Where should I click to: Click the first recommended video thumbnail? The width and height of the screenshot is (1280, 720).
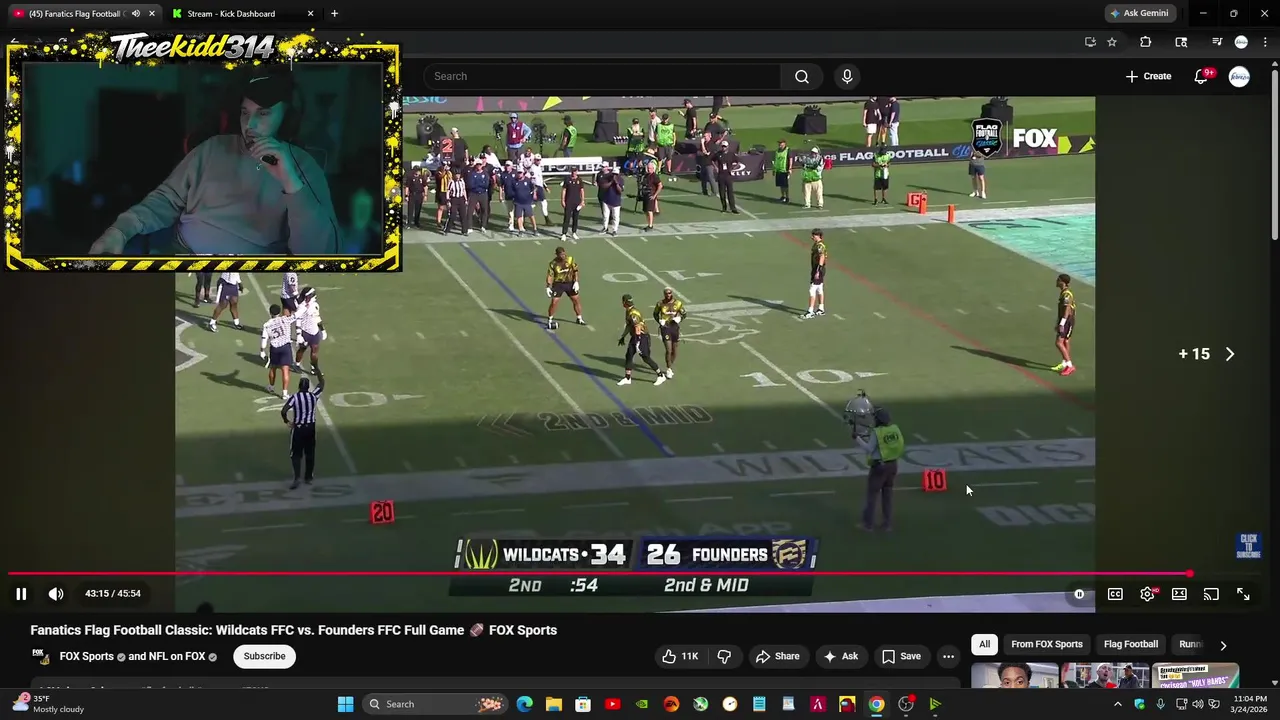(x=1015, y=676)
